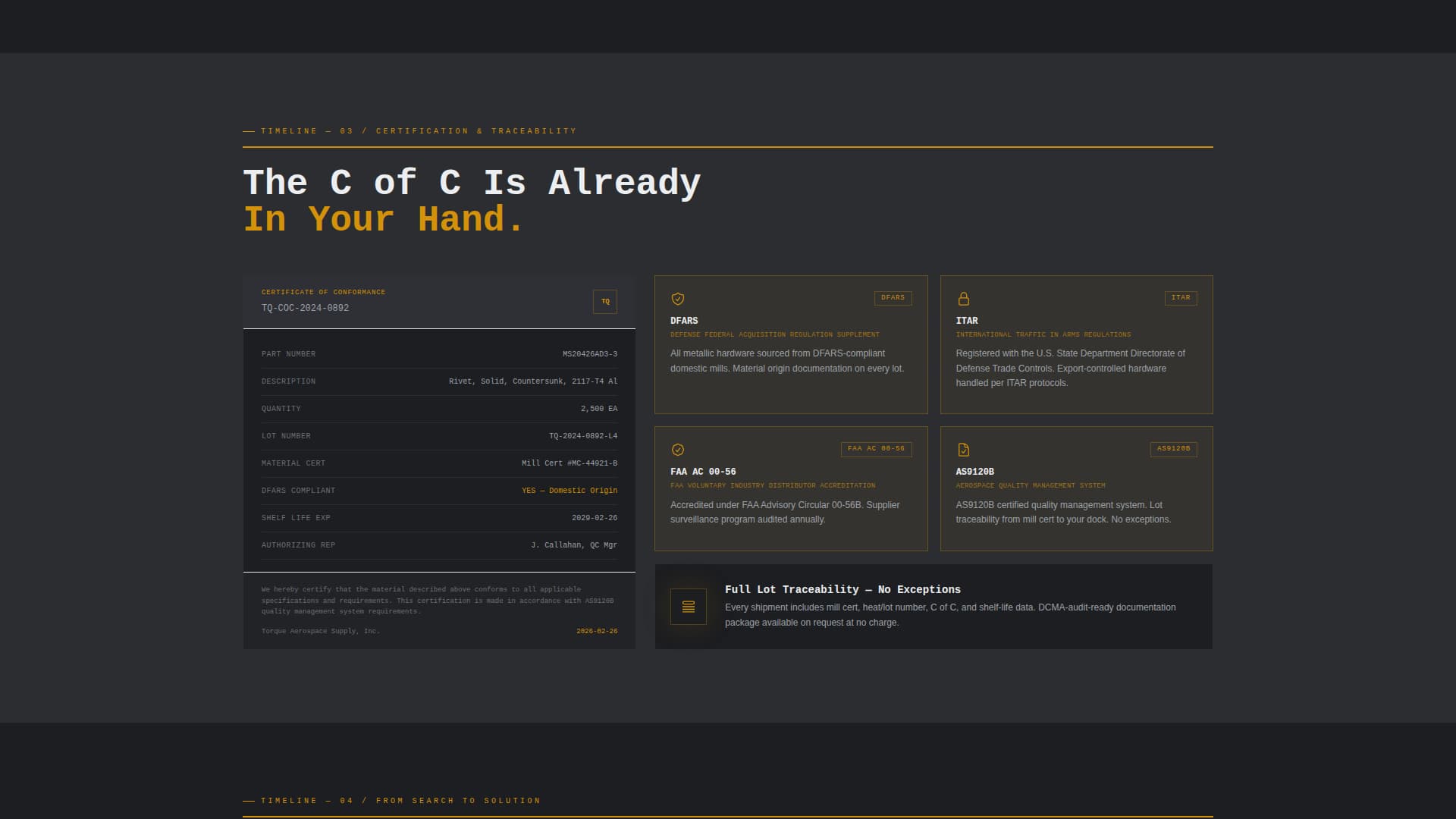
Task: Click the DFARS tag badge
Action: 893,298
